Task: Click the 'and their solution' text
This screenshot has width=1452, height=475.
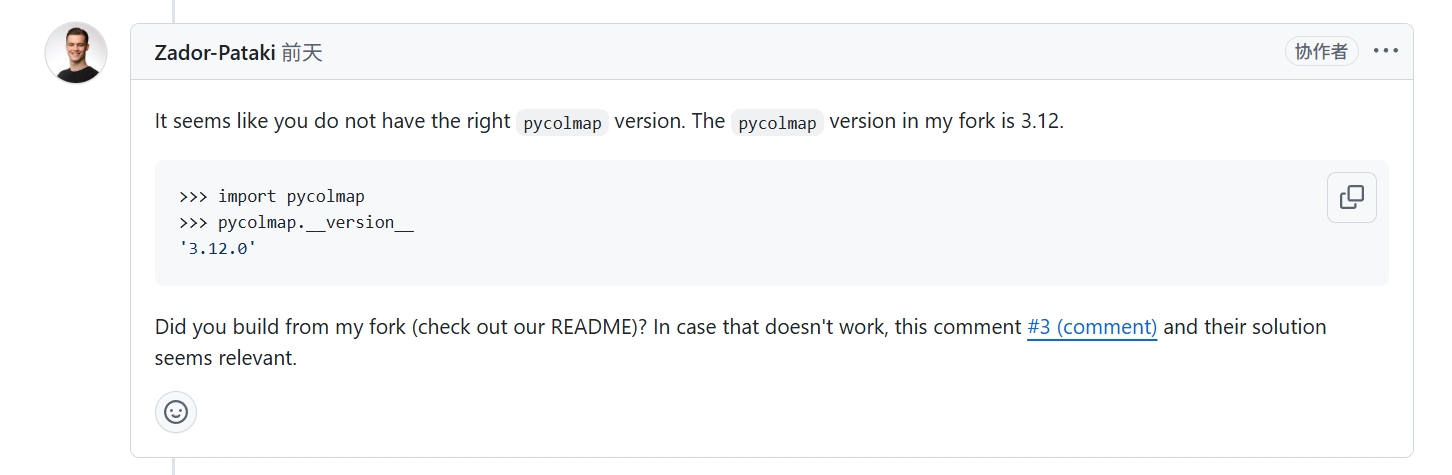Action: tap(1244, 327)
